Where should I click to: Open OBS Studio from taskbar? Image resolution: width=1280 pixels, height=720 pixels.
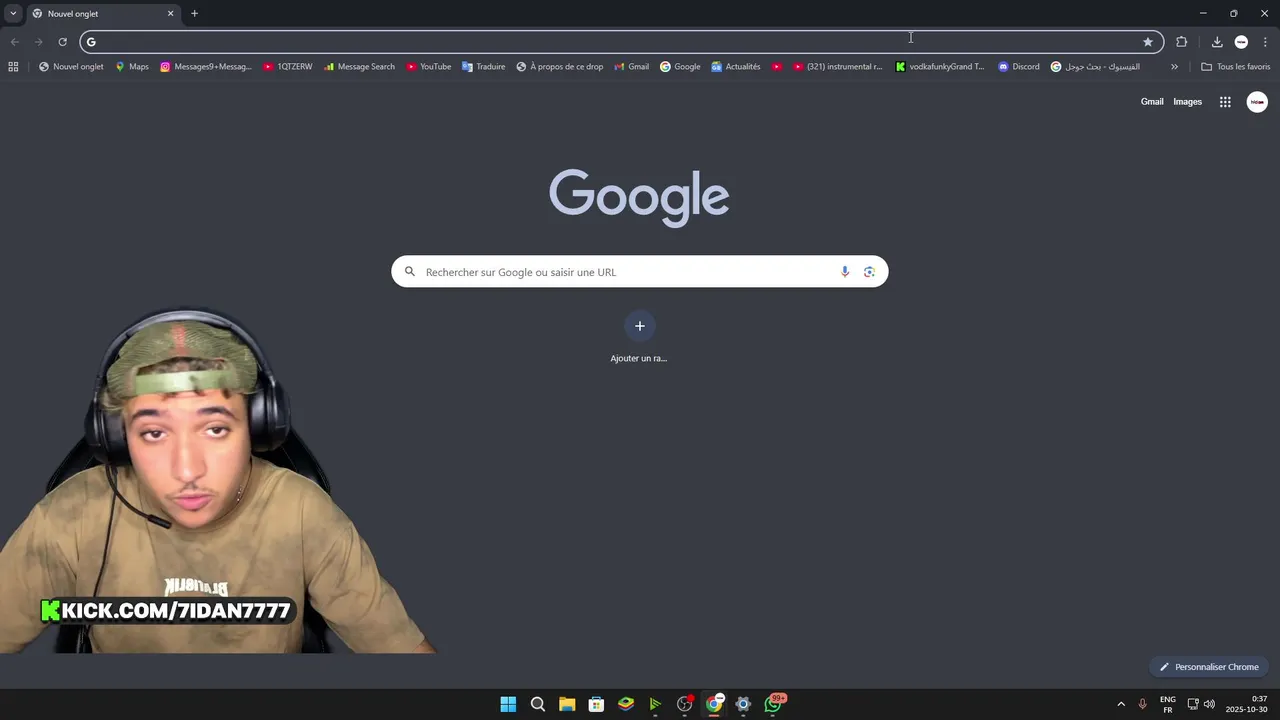coord(685,704)
